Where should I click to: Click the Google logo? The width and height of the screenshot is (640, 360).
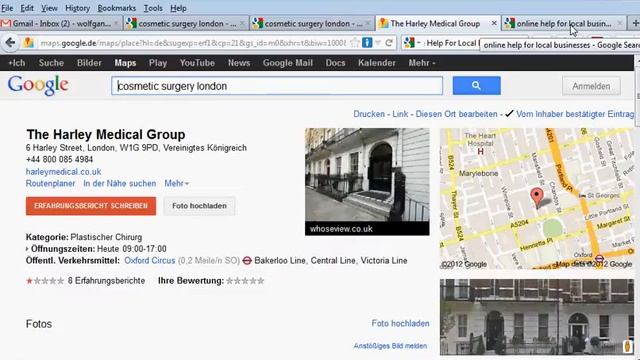pyautogui.click(x=38, y=85)
